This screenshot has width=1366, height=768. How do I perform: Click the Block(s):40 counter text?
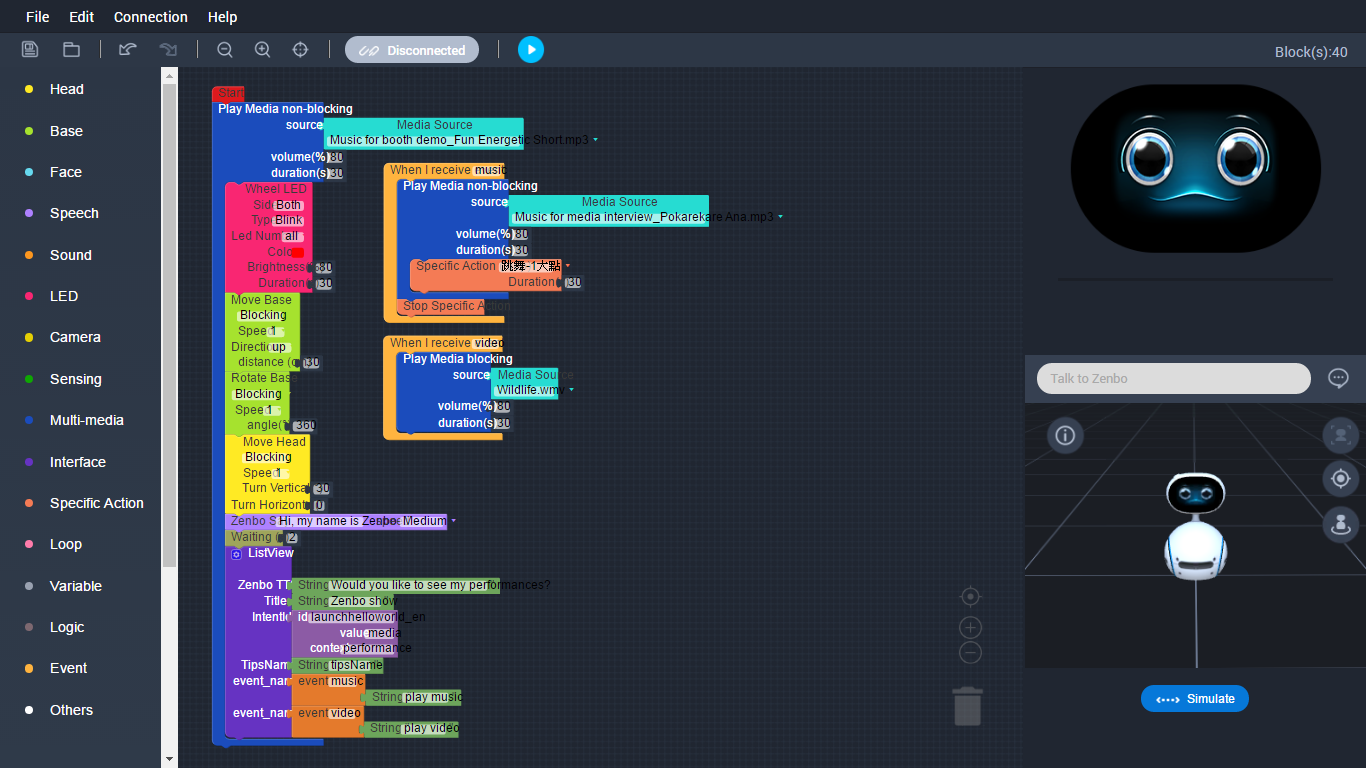coord(1311,52)
